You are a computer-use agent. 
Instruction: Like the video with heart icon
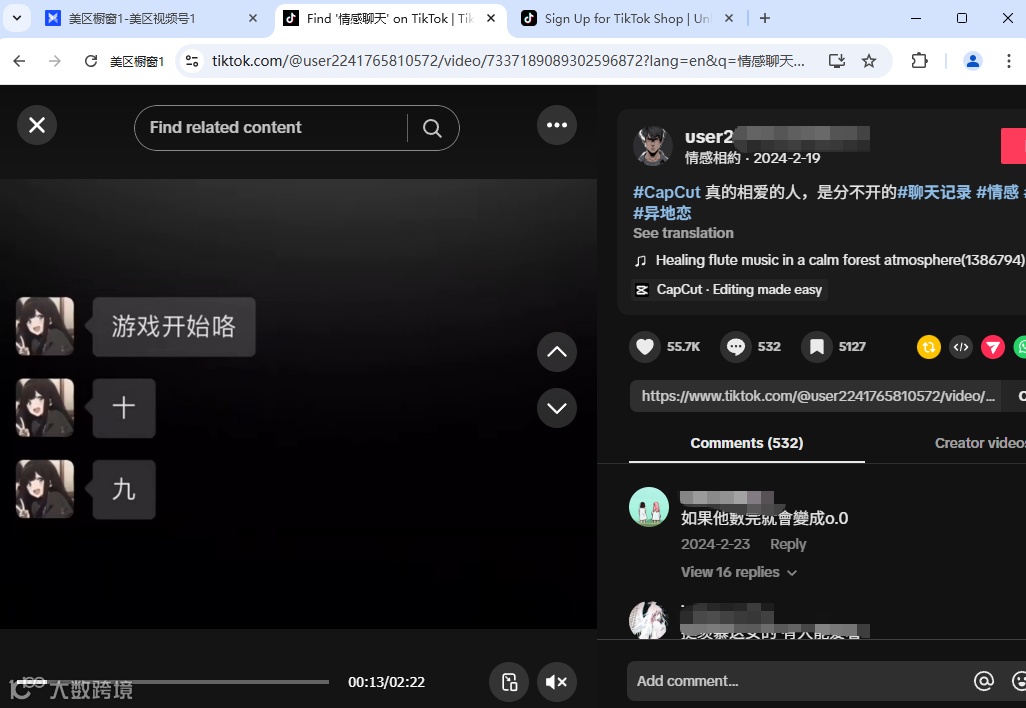(645, 347)
